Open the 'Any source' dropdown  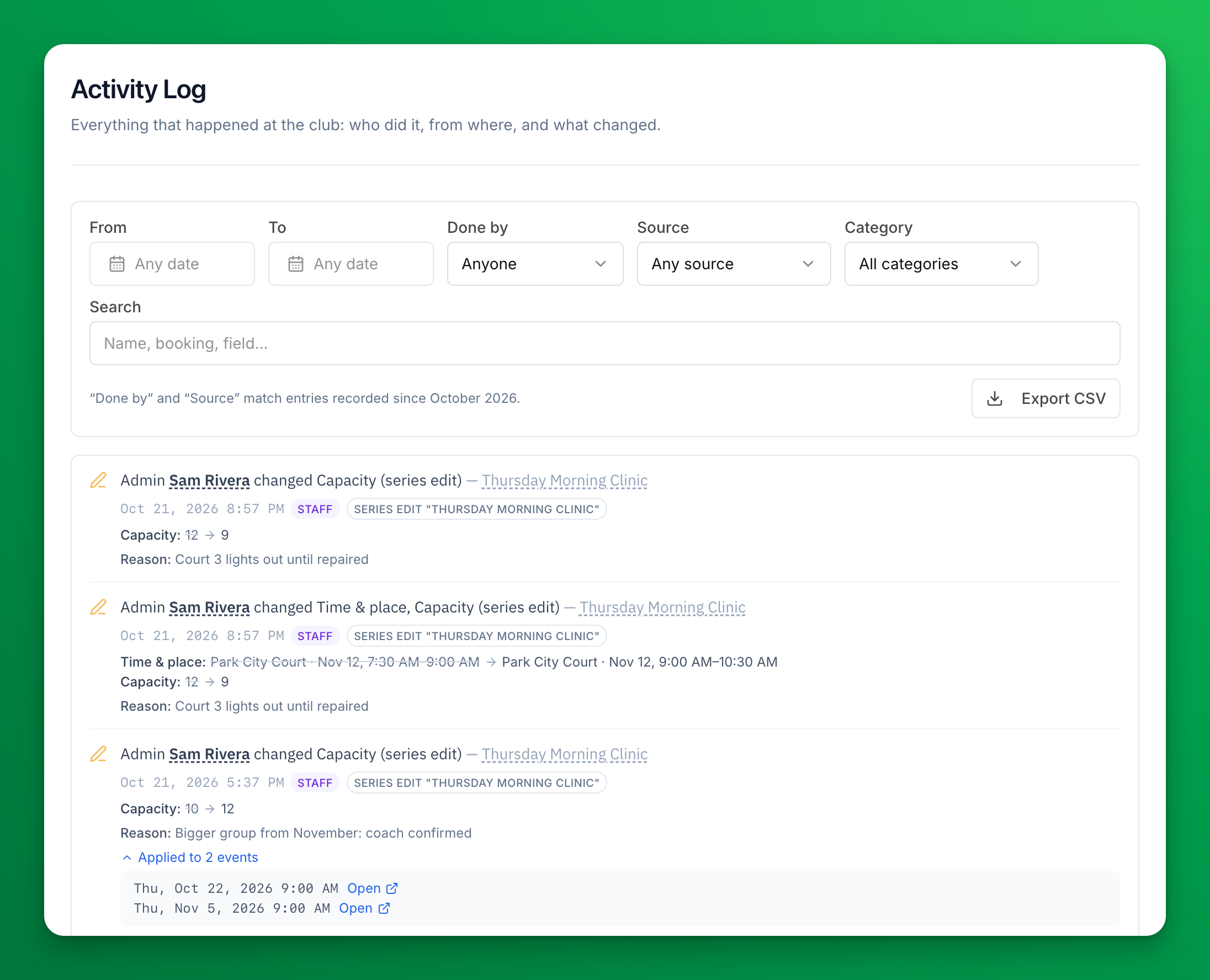734,264
